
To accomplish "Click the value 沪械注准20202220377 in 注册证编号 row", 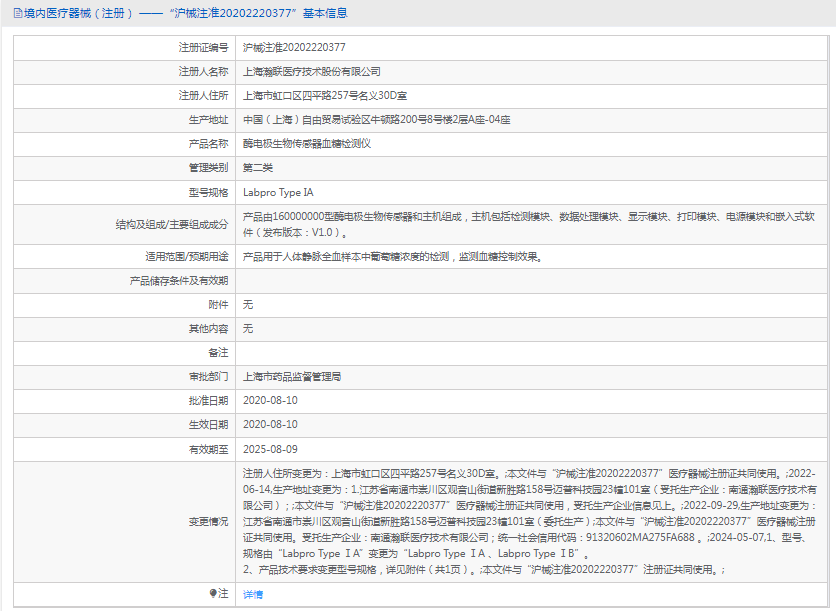I will (294, 47).
